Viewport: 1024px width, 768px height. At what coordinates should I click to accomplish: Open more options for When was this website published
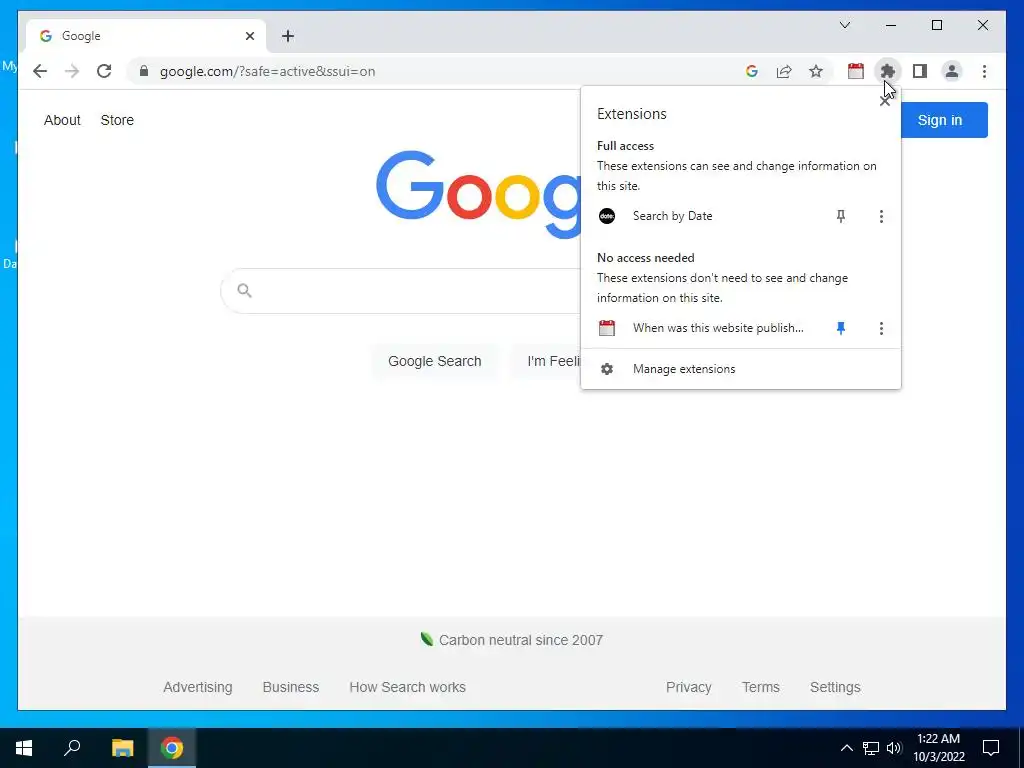point(881,328)
